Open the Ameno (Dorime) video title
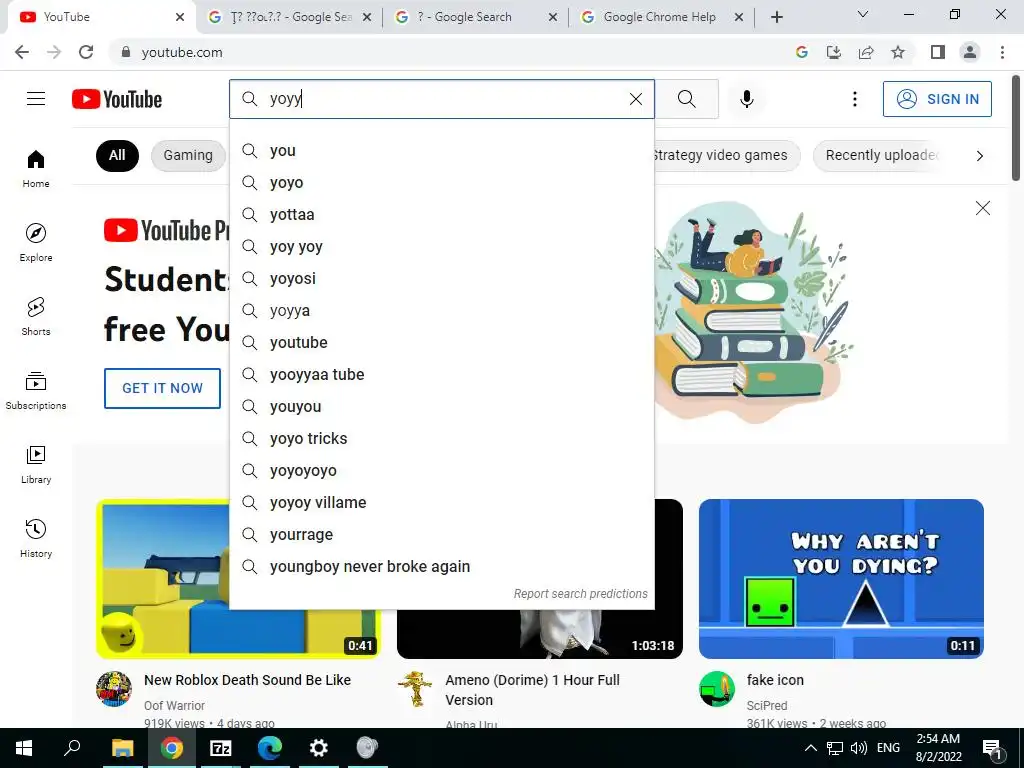The height and width of the screenshot is (768, 1024). coord(532,690)
